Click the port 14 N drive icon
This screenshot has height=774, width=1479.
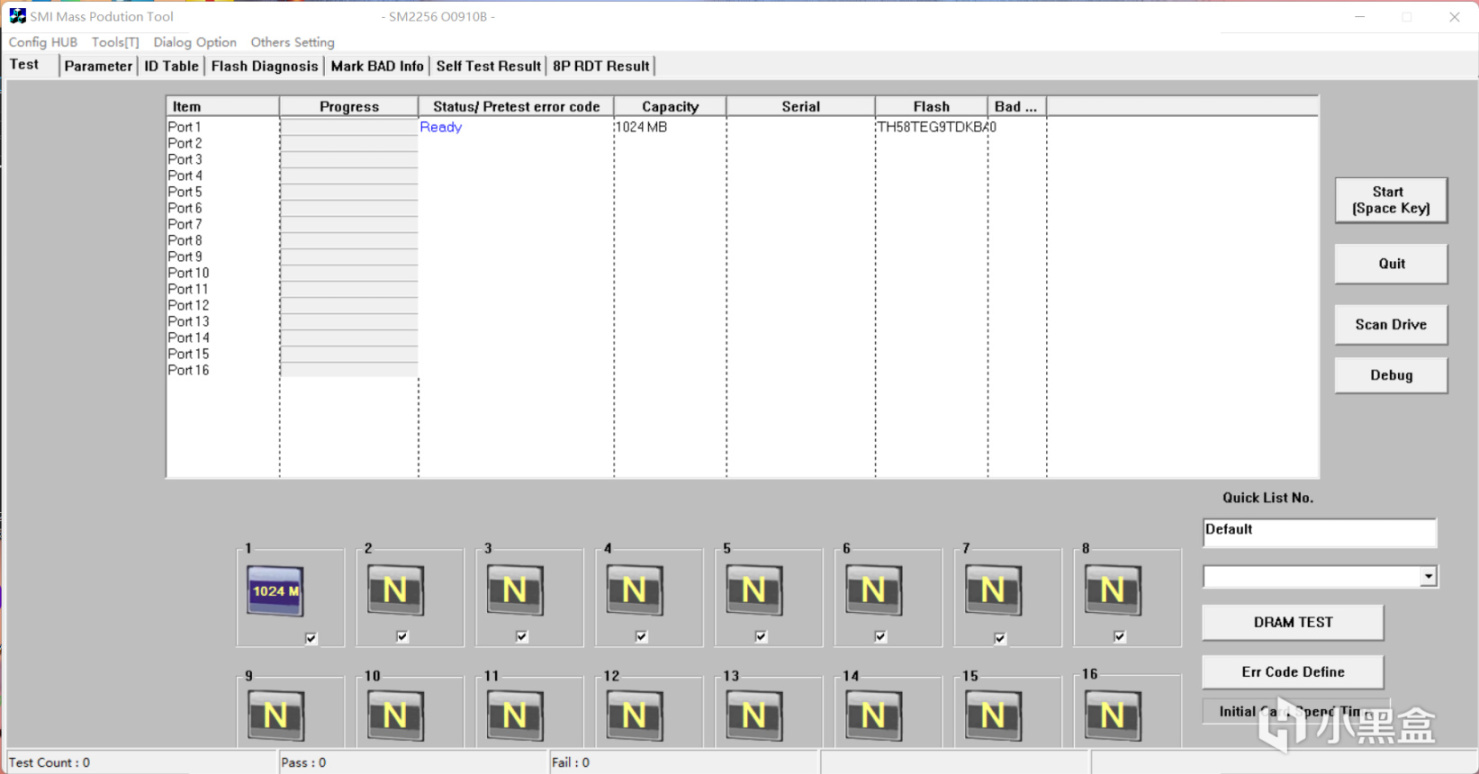pos(873,717)
